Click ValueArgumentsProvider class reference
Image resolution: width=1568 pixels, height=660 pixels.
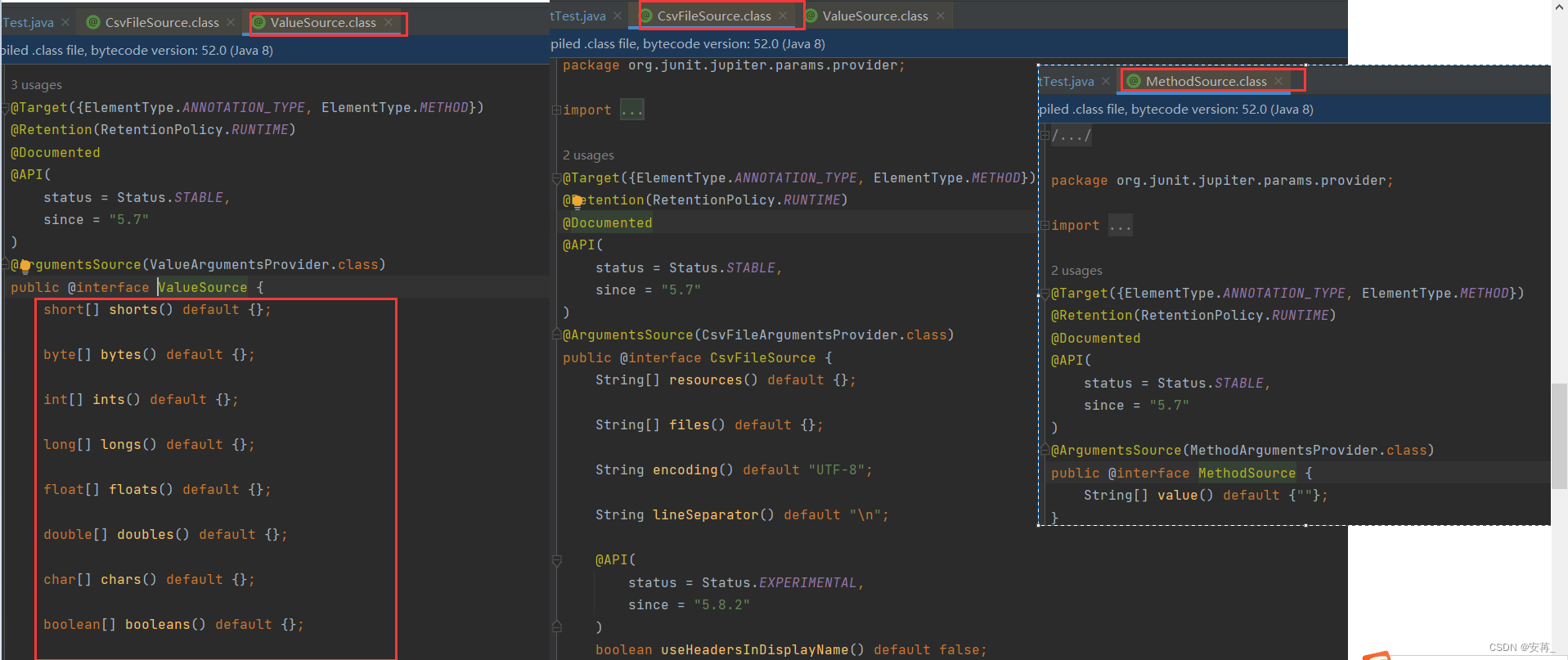[240, 265]
